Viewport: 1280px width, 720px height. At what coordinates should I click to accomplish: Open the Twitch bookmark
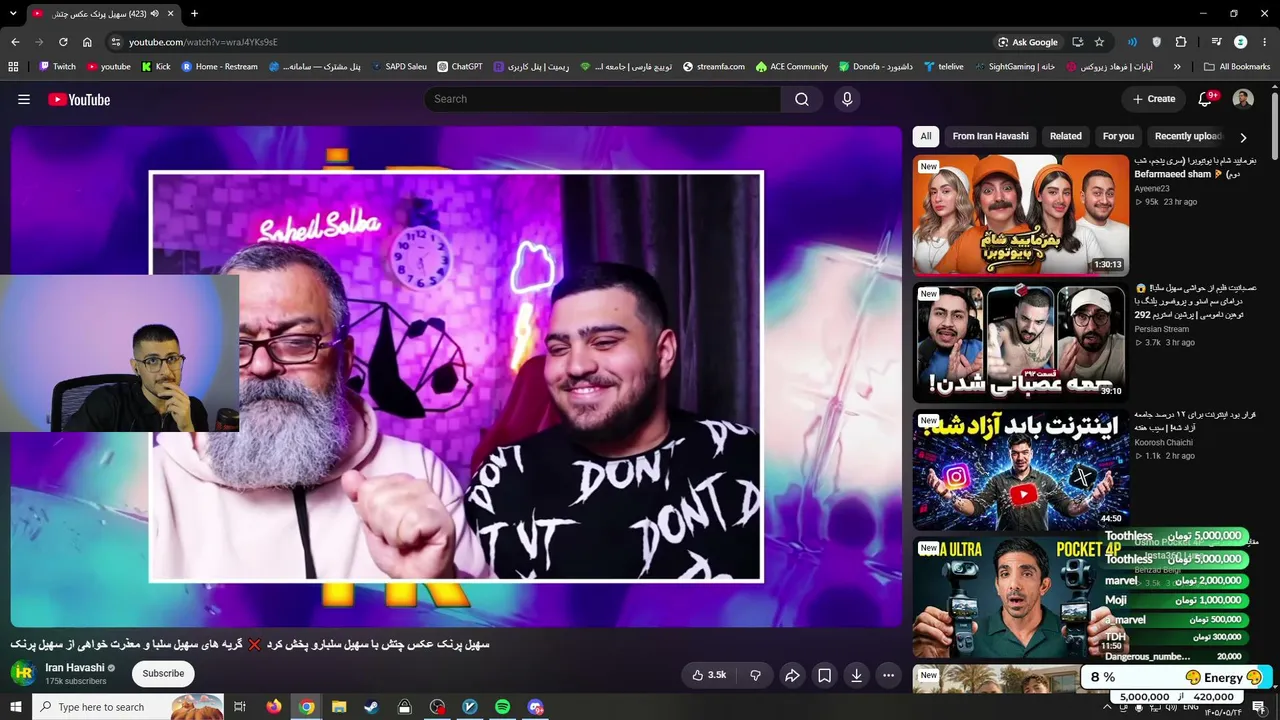[x=57, y=67]
